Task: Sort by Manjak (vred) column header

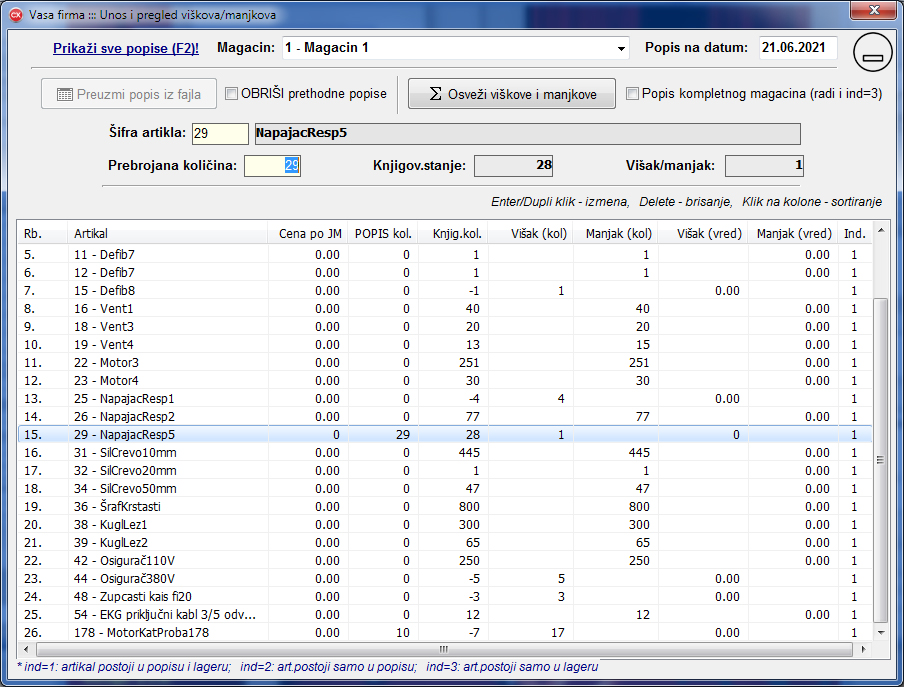Action: pos(793,233)
